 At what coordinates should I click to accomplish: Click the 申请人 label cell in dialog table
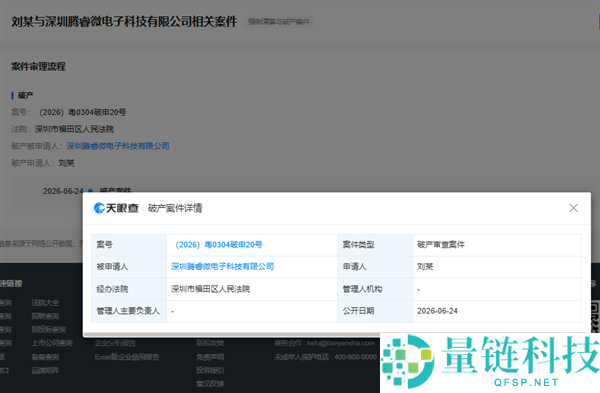pyautogui.click(x=375, y=267)
